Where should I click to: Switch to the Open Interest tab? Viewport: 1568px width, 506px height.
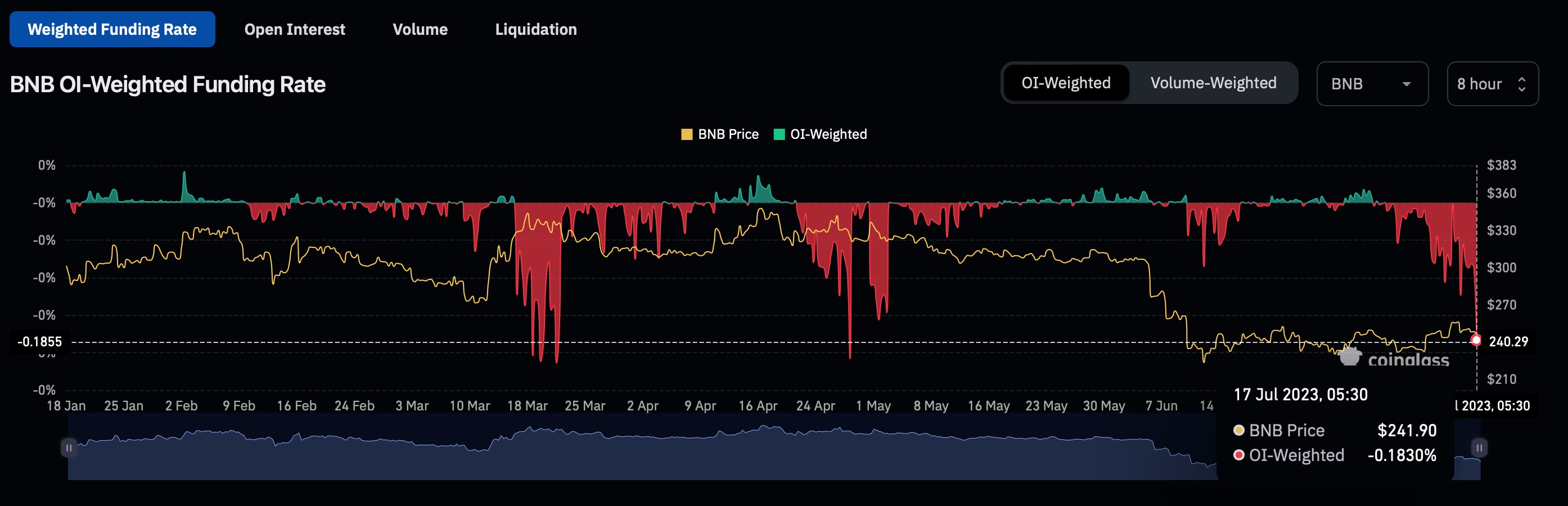click(295, 29)
